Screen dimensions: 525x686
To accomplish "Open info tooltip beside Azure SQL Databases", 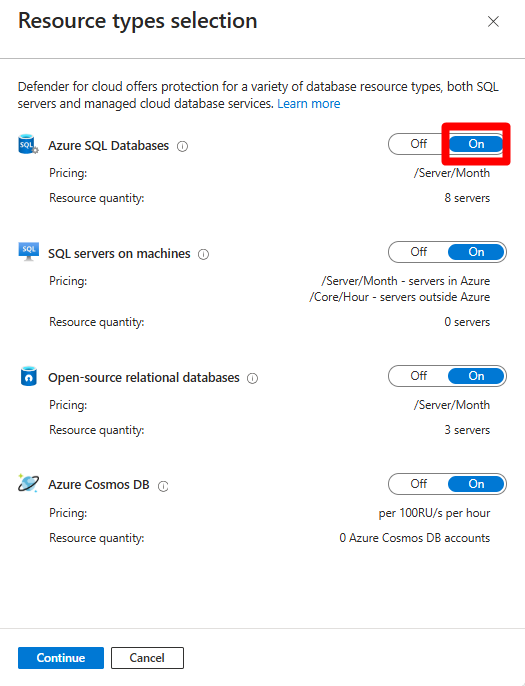I will pos(182,147).
